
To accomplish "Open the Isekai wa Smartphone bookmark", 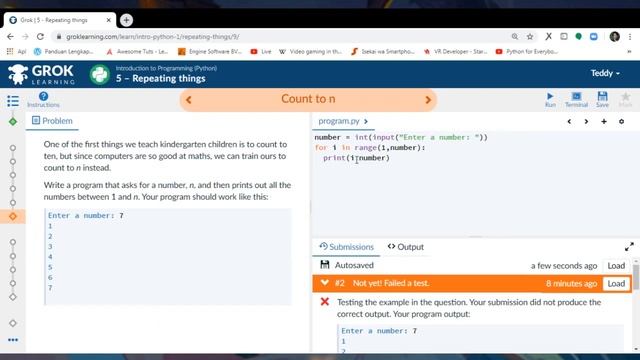I will [383, 51].
